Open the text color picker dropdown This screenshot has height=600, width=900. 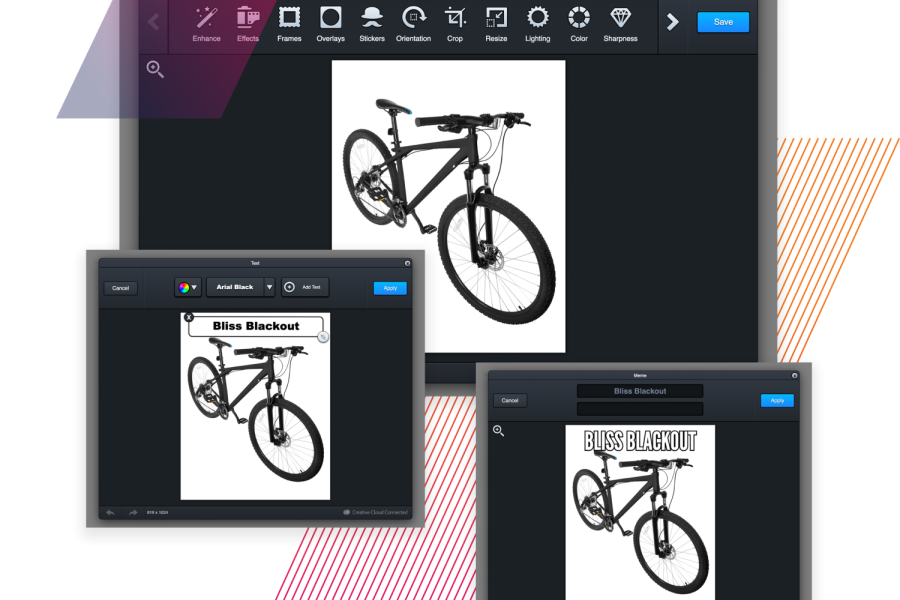click(187, 287)
